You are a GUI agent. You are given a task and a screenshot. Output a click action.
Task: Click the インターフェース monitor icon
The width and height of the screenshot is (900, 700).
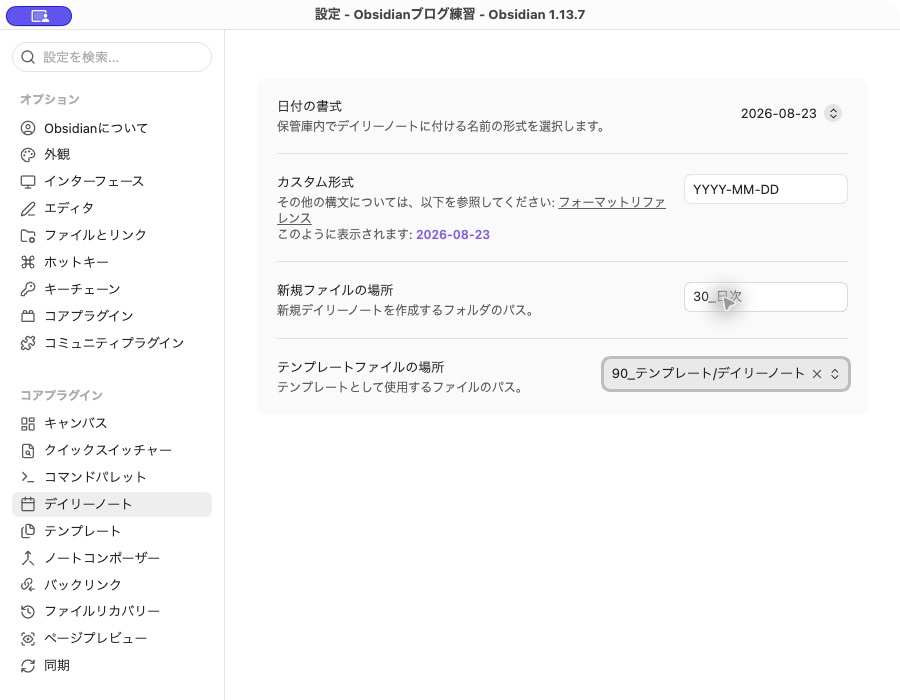click(28, 182)
